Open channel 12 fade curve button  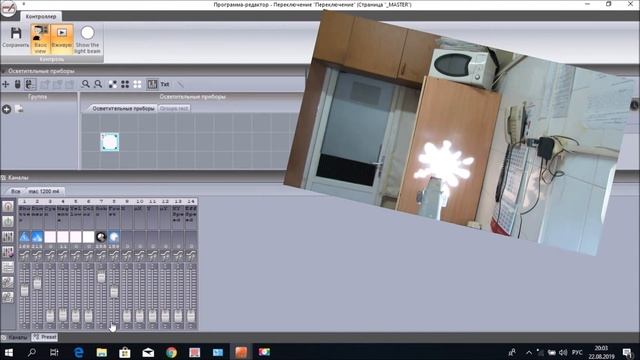[x=165, y=255]
